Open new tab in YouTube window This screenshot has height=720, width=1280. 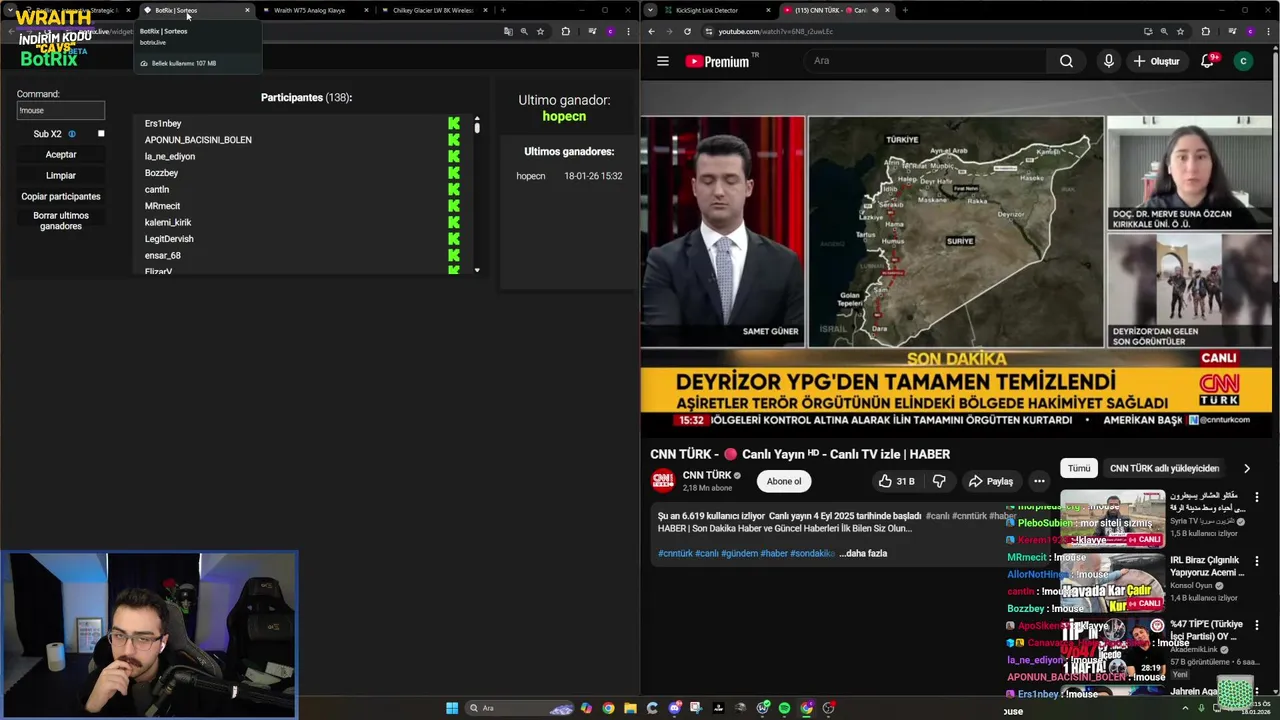[x=905, y=10]
